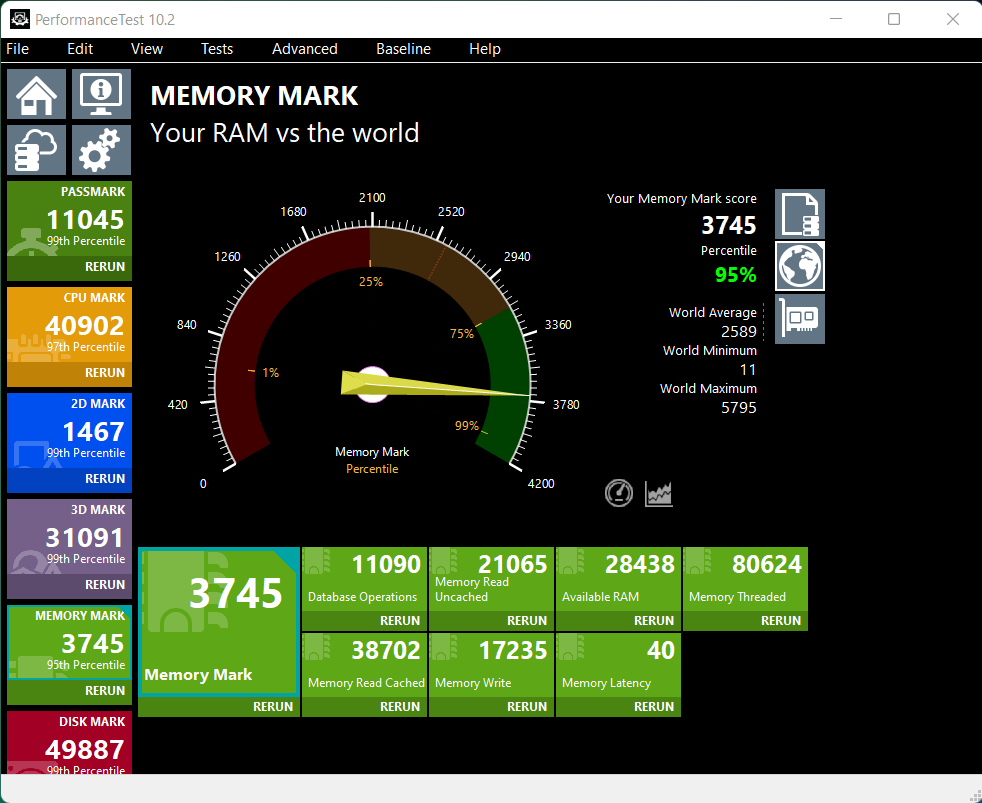The height and width of the screenshot is (803, 982).
Task: Open the Baseline menu
Action: pyautogui.click(x=403, y=49)
